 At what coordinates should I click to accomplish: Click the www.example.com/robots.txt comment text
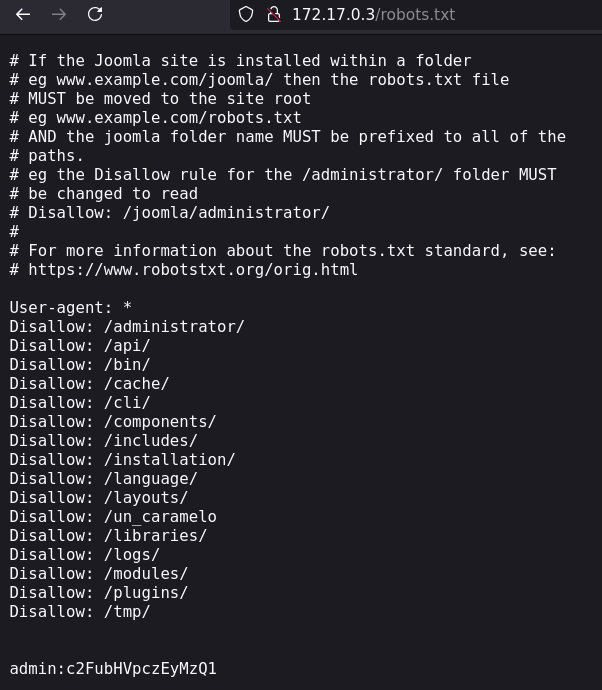(179, 117)
